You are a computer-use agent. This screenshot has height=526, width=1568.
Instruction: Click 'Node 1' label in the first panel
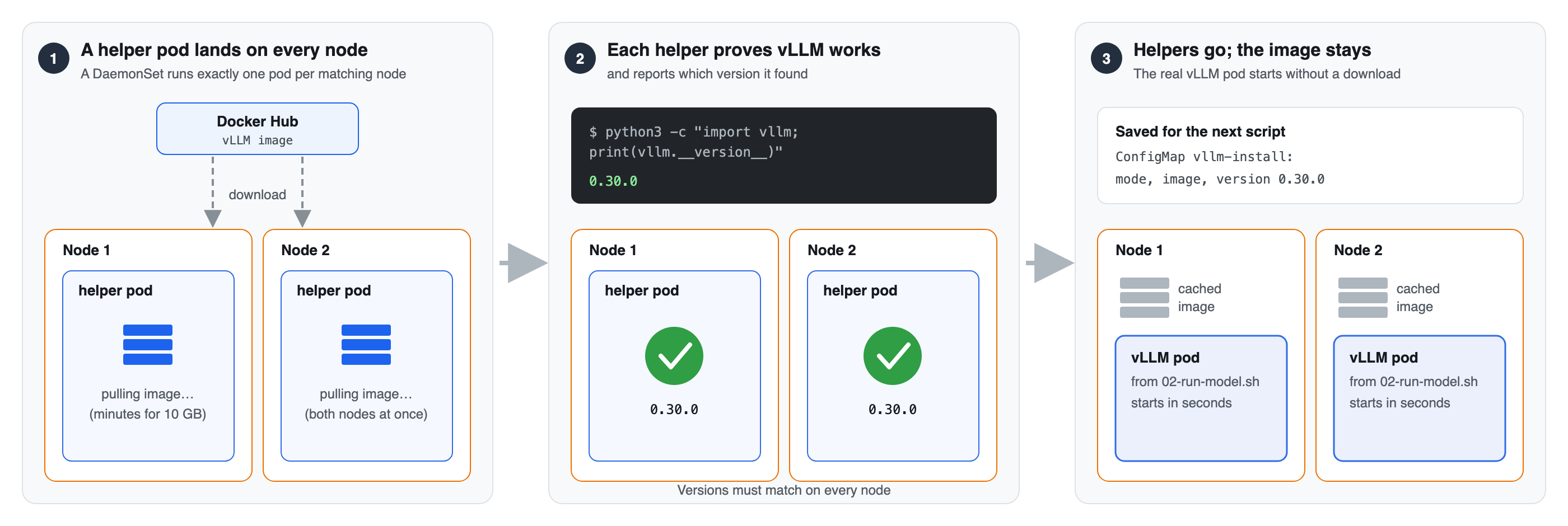[x=86, y=250]
